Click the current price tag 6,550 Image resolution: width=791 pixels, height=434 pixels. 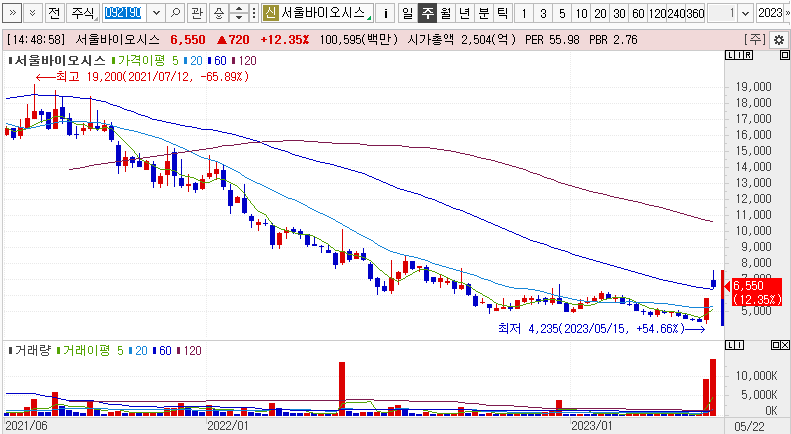point(756,292)
